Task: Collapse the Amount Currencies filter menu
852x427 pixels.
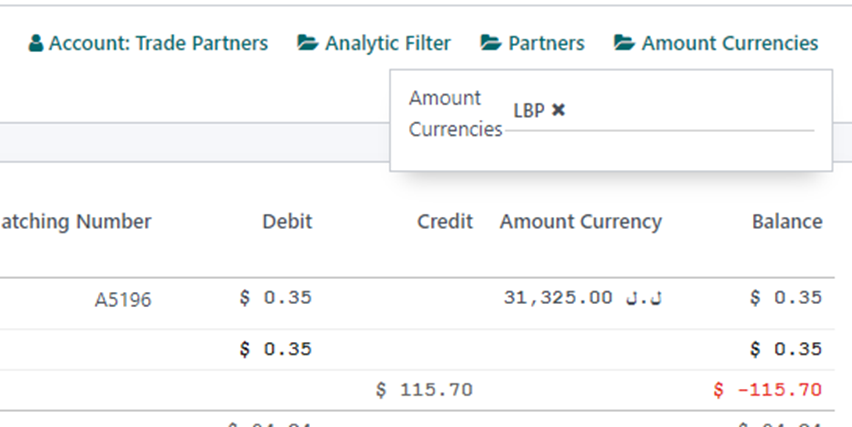Action: (x=716, y=43)
